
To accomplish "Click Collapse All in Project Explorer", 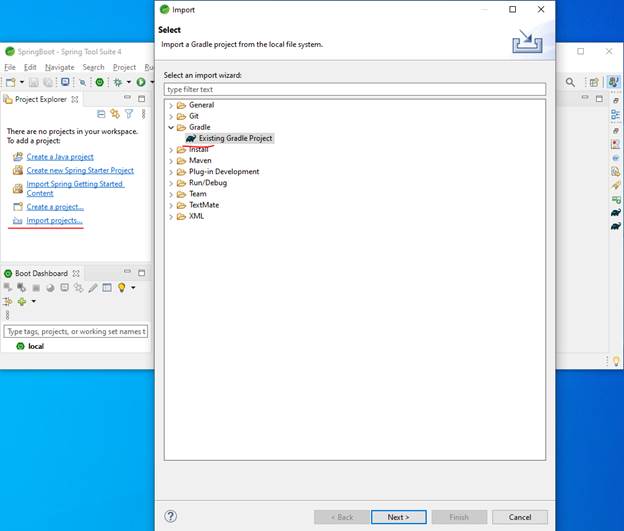I will click(101, 114).
